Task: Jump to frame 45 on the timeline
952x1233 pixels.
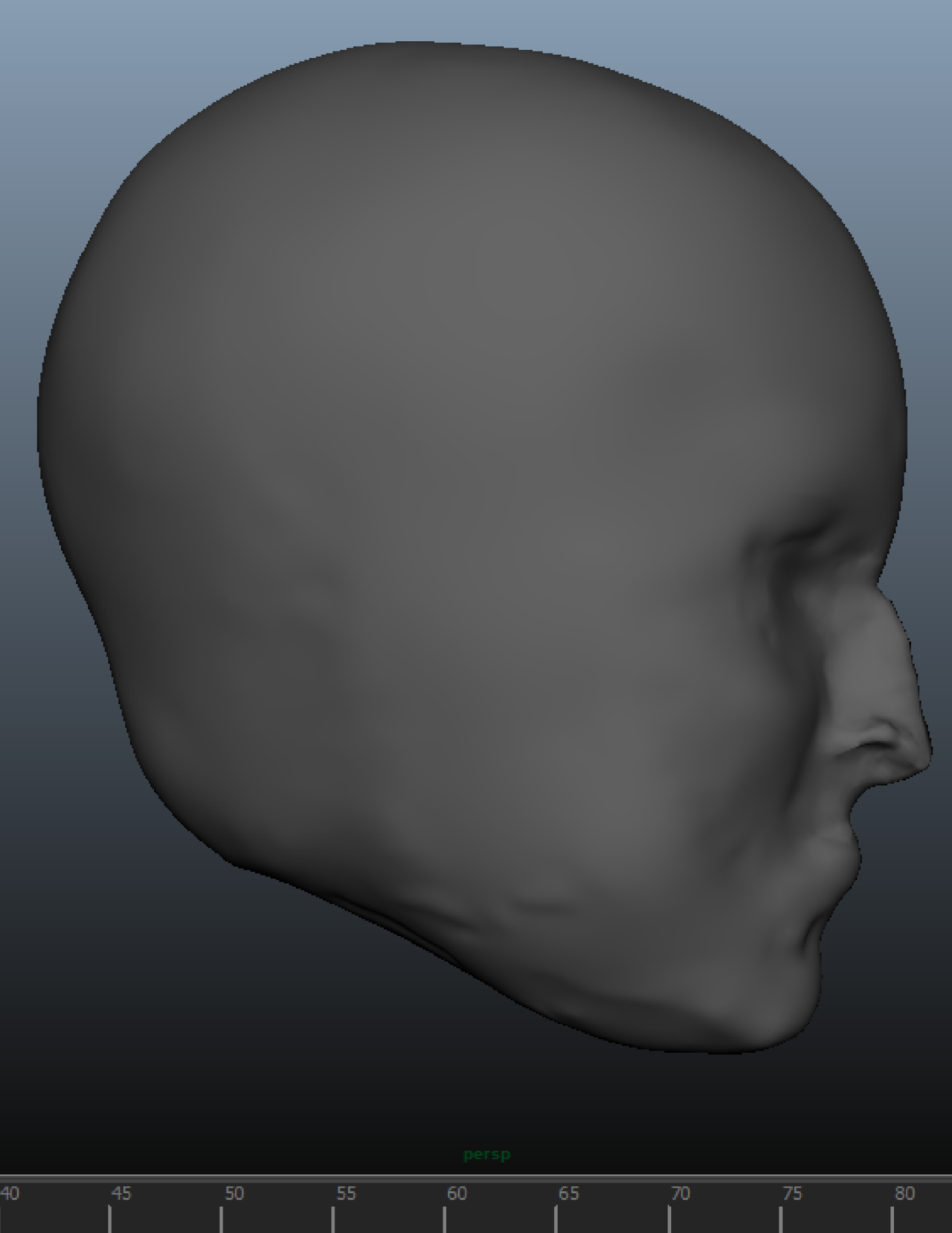Action: [x=121, y=1194]
